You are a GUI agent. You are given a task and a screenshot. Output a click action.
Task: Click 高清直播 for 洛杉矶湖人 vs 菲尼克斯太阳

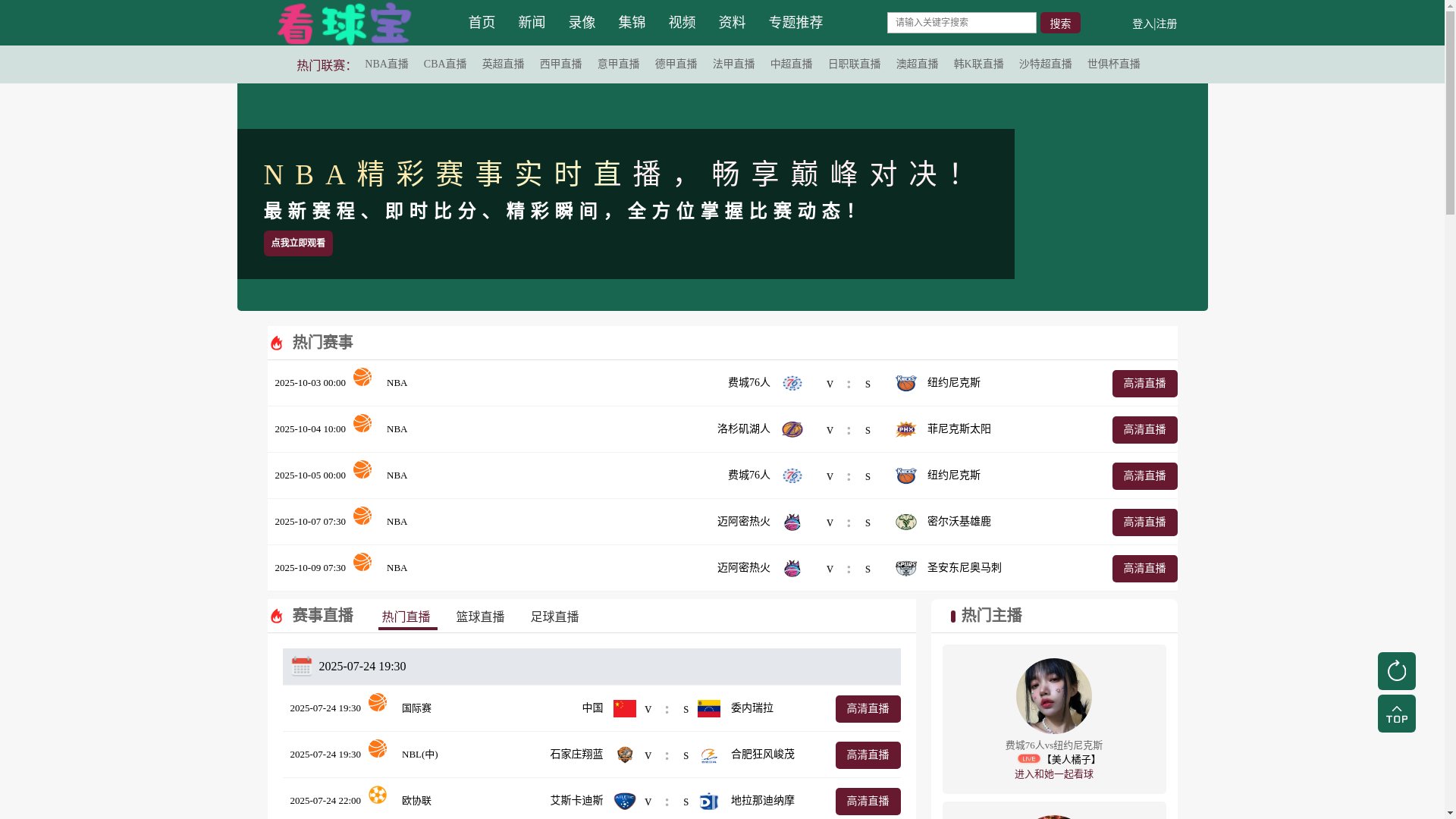pos(1144,430)
